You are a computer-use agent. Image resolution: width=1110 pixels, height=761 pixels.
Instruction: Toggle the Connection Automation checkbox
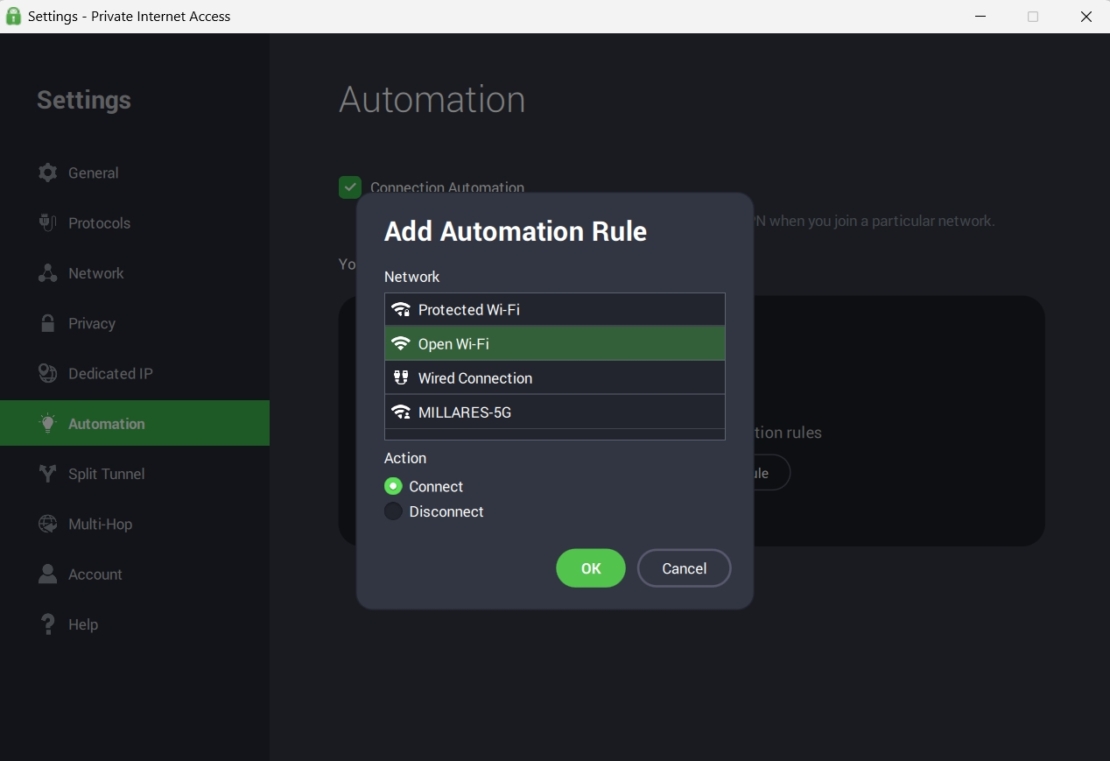[x=350, y=187]
